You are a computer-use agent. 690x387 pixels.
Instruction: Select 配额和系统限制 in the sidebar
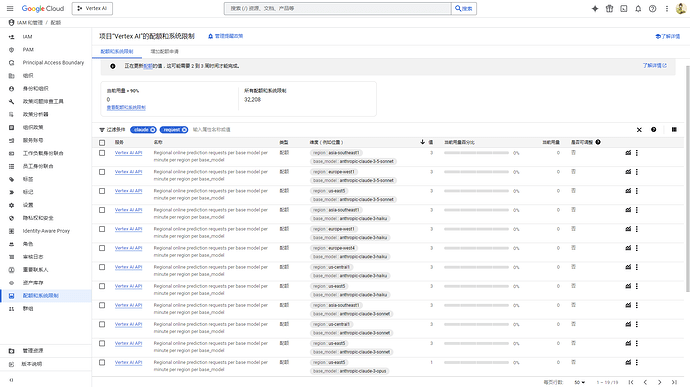pos(46,295)
